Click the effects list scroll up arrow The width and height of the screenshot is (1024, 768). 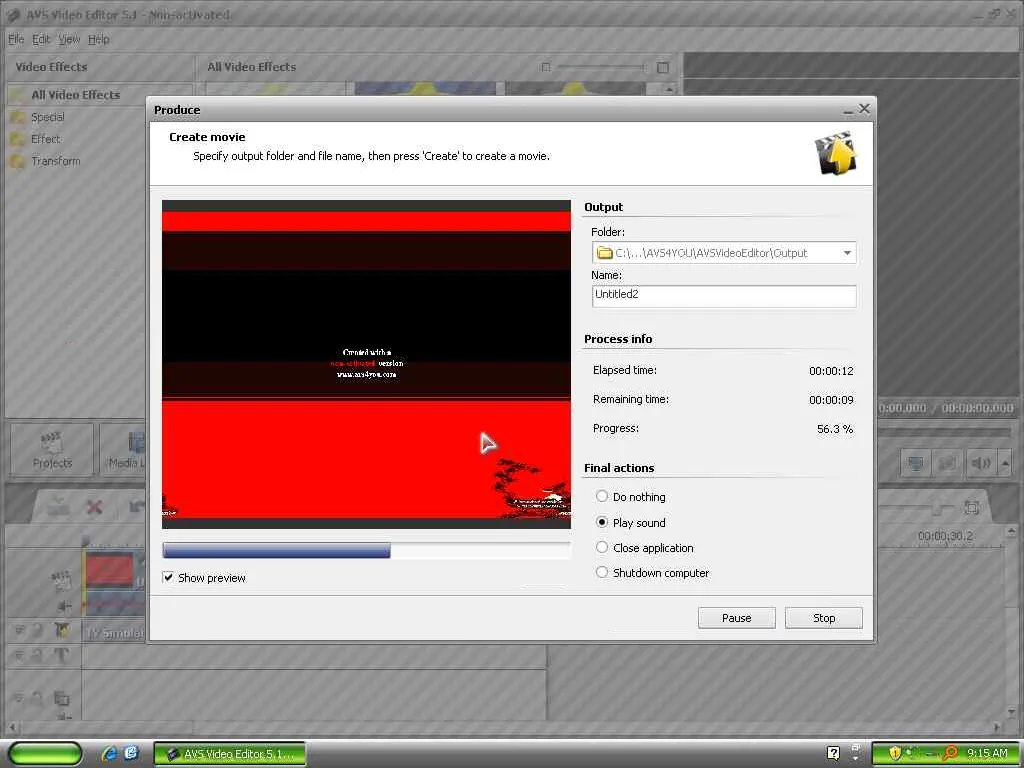[x=669, y=88]
